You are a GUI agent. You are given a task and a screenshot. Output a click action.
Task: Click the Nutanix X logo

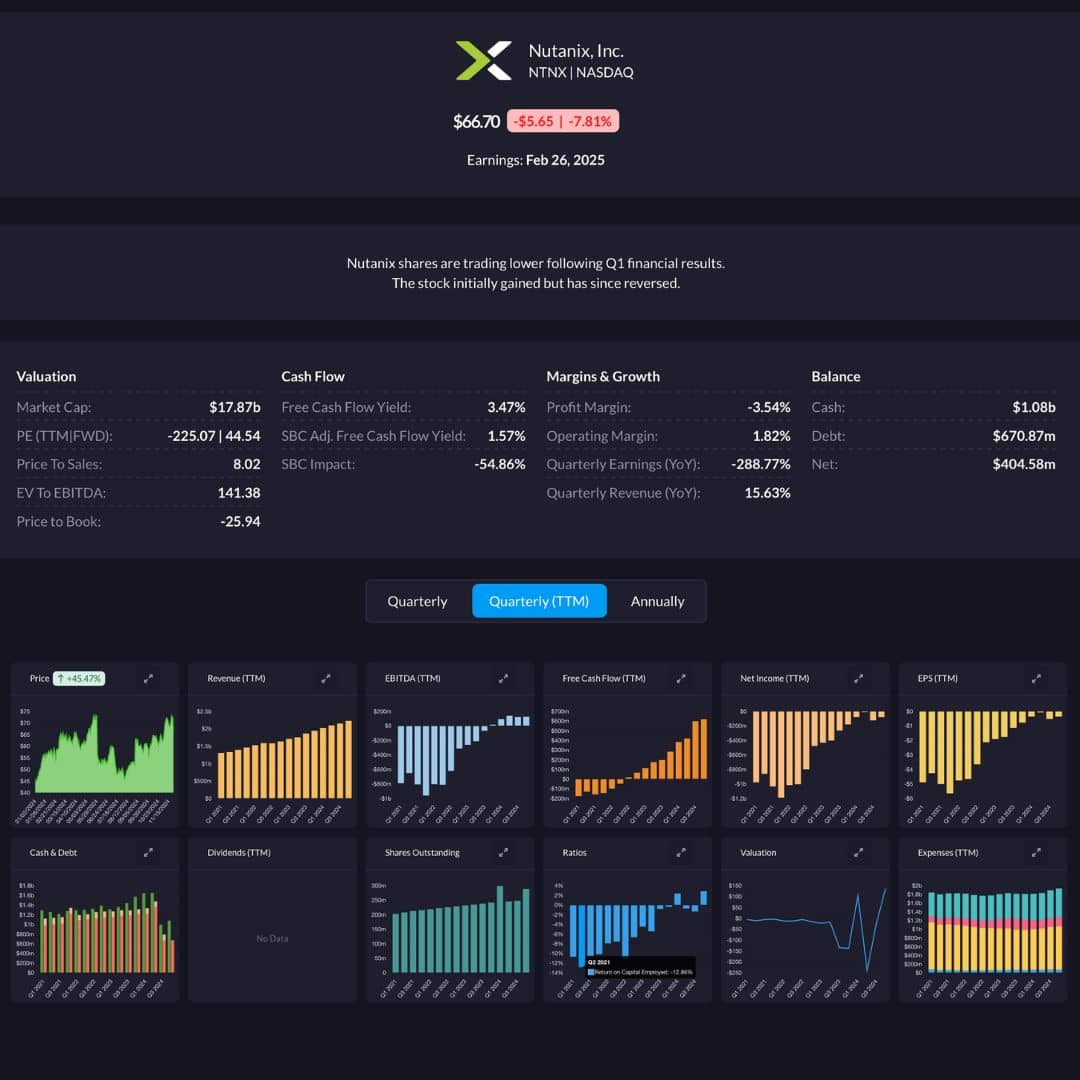click(x=484, y=61)
